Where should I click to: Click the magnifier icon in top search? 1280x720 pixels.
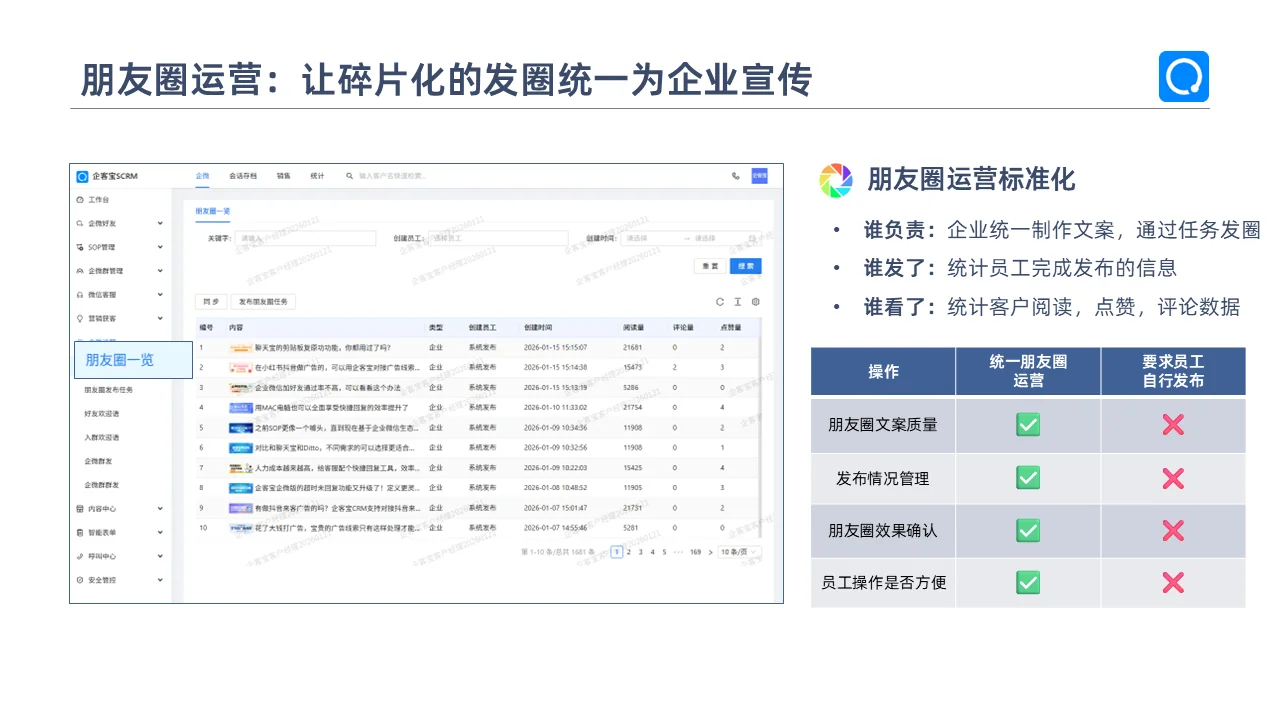tap(349, 176)
